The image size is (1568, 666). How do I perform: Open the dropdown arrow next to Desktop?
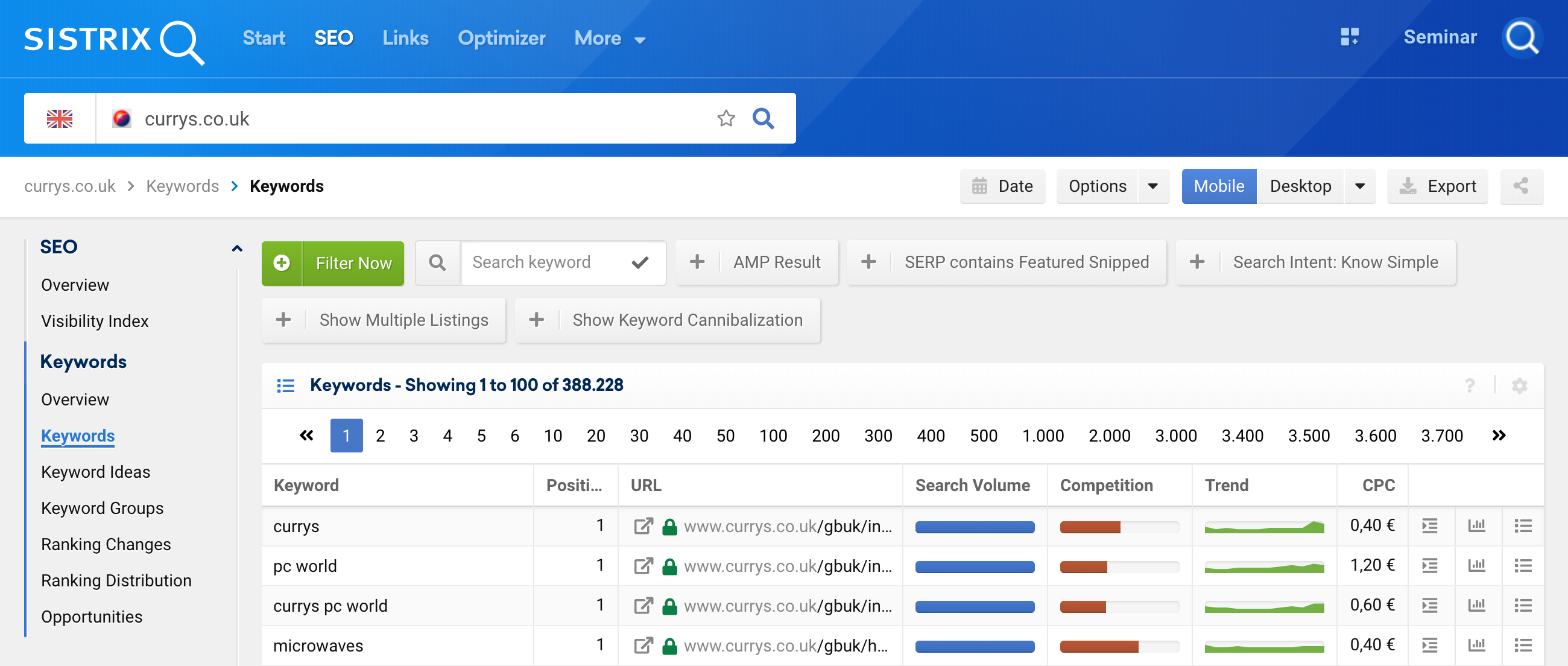point(1359,186)
